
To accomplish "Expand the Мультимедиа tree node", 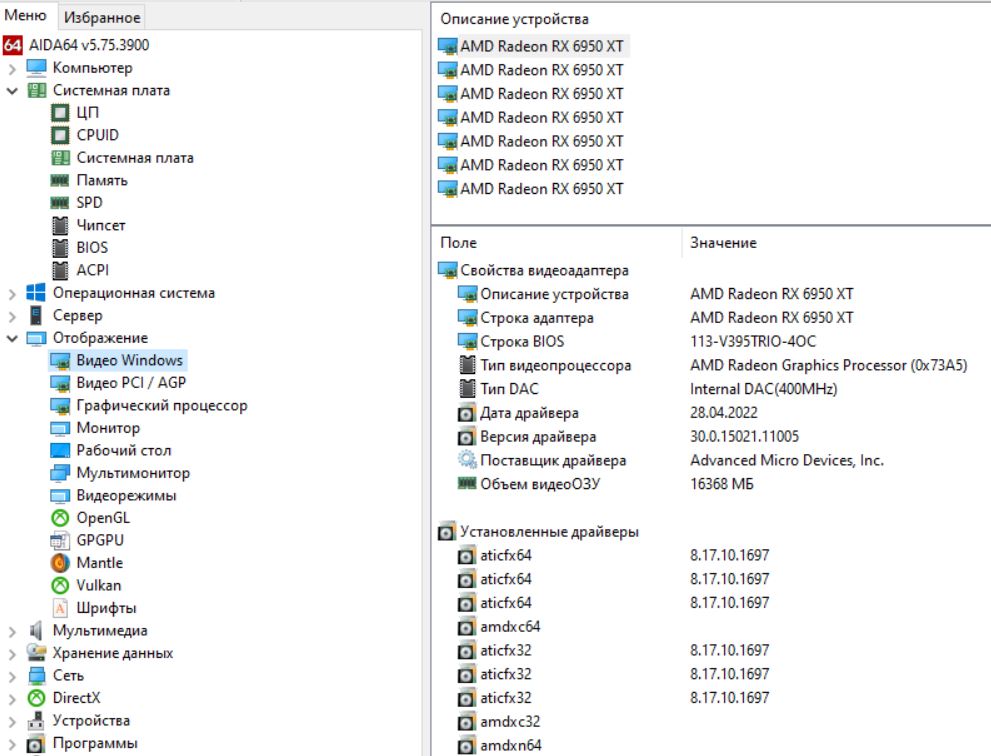I will coord(12,631).
